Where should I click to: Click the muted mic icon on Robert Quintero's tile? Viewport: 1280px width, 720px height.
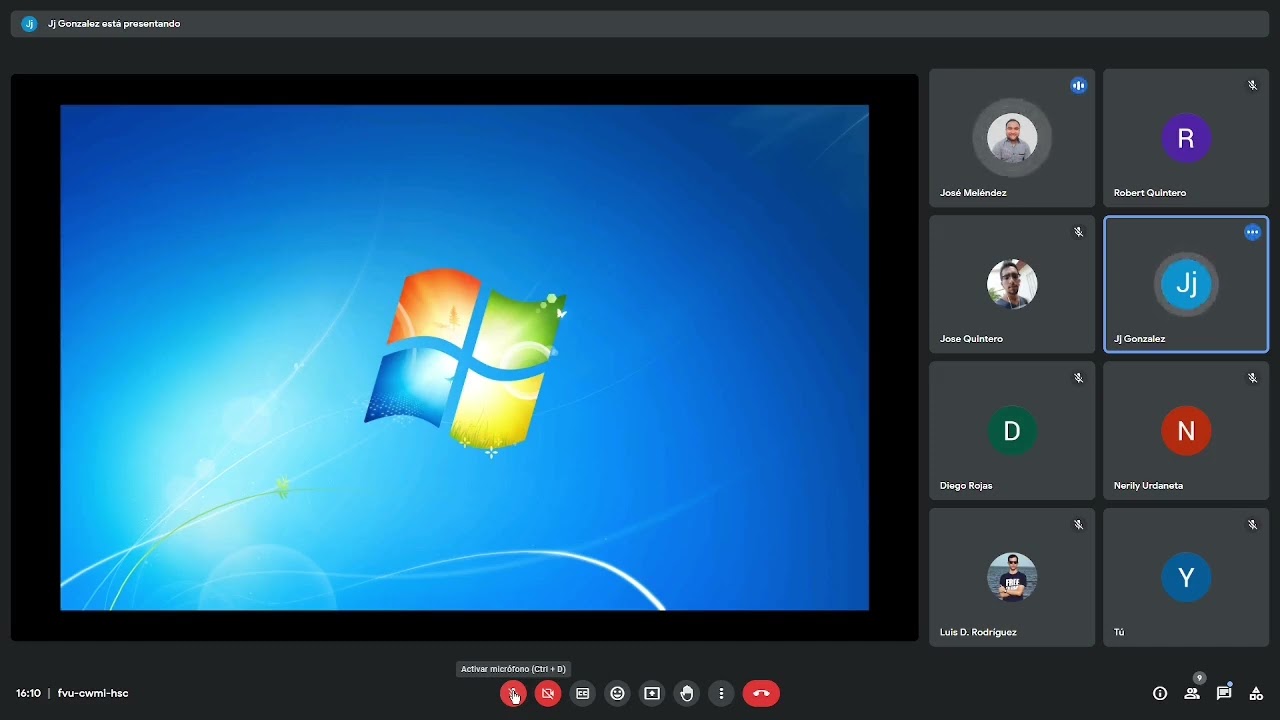(1252, 86)
